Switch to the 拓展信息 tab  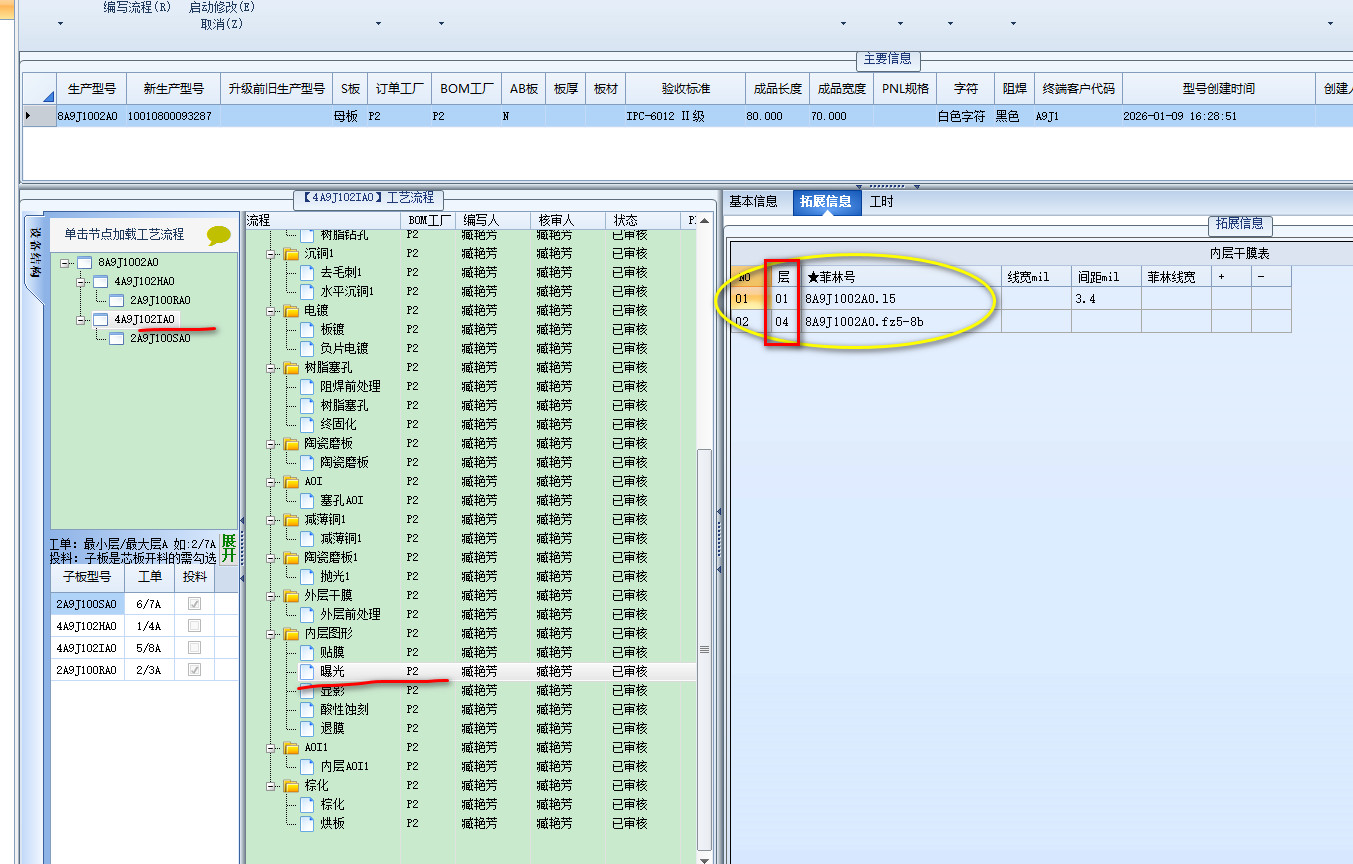(x=825, y=201)
